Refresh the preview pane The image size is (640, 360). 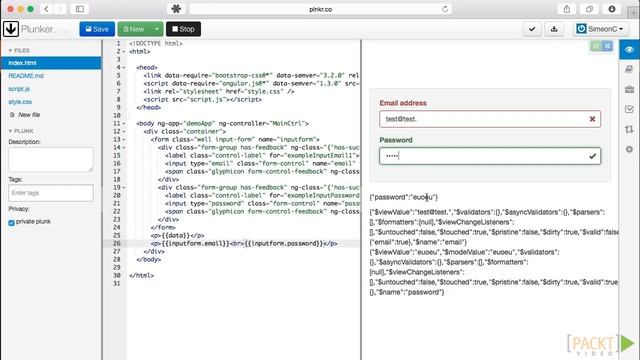tap(596, 46)
